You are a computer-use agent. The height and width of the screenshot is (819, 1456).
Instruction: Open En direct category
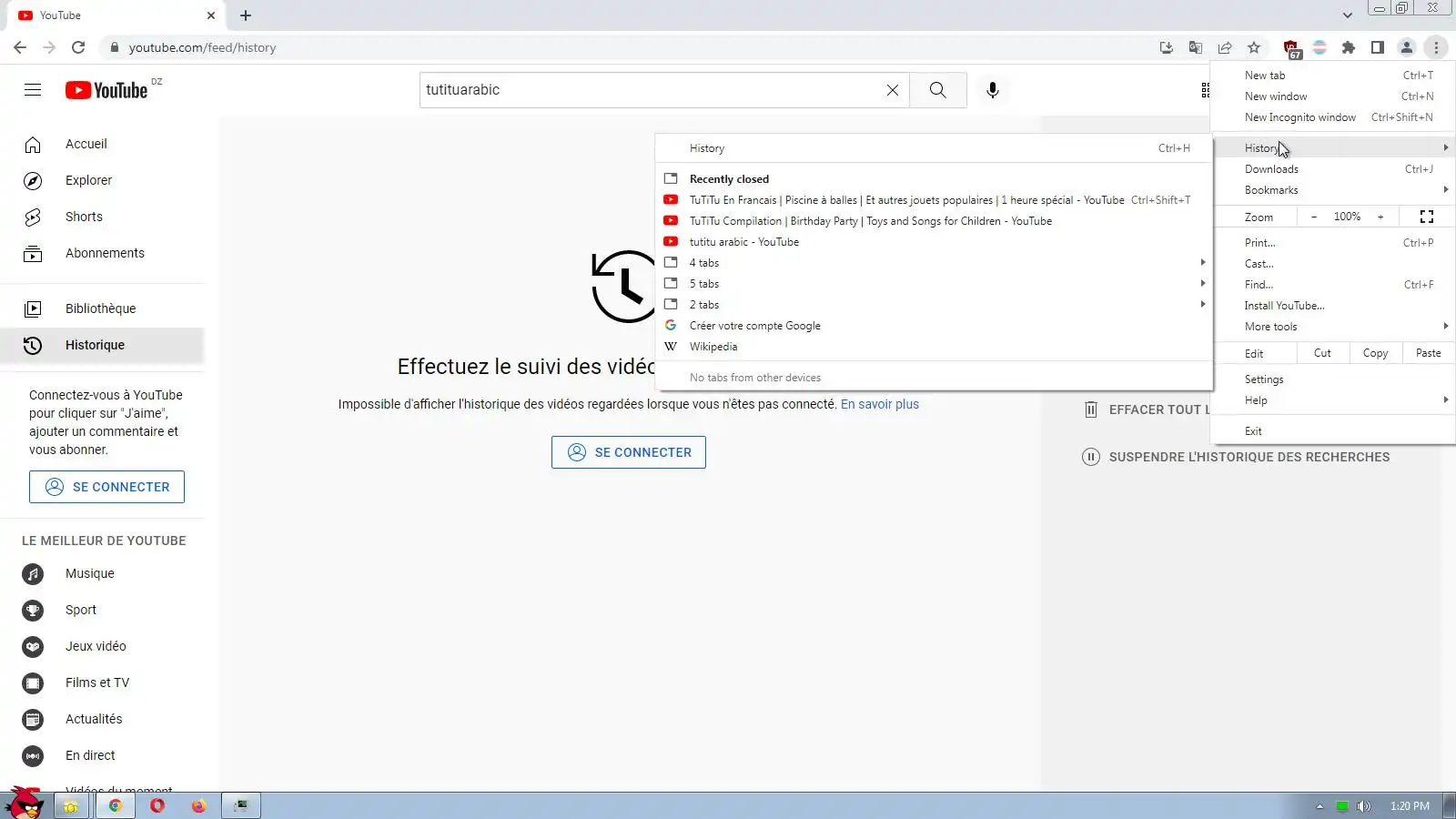(102, 755)
